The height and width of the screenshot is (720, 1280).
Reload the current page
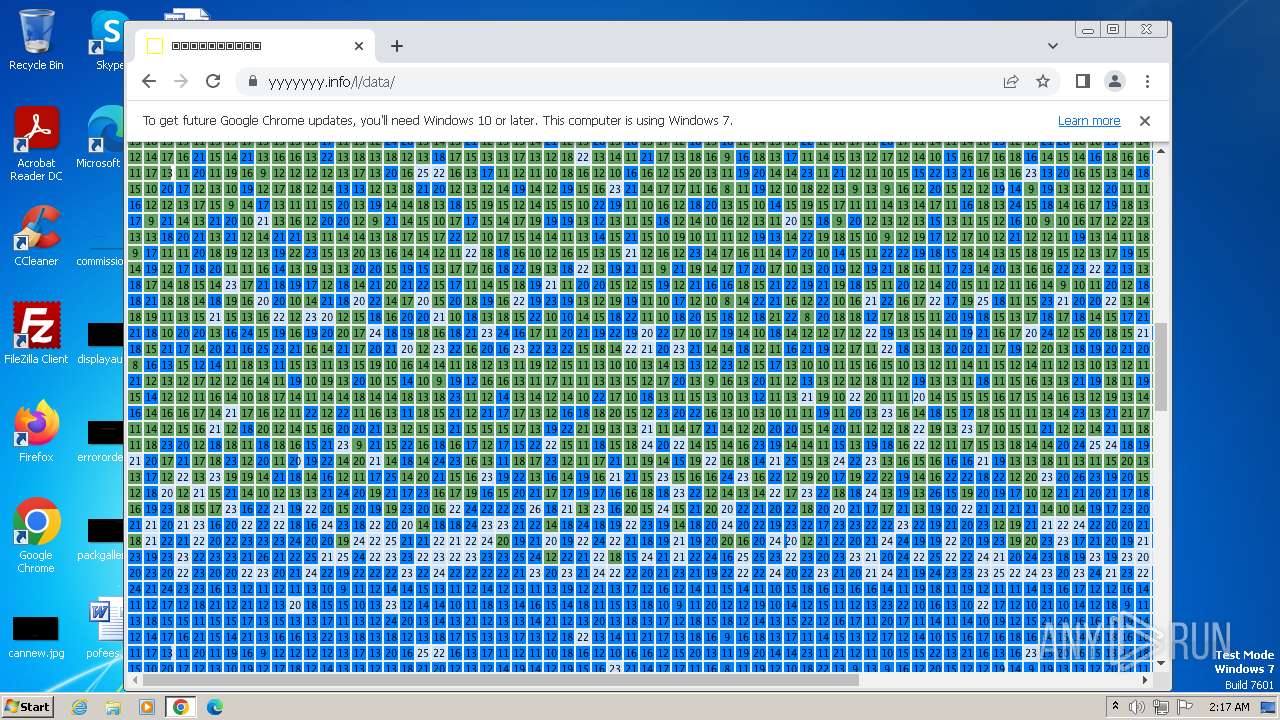tap(213, 81)
